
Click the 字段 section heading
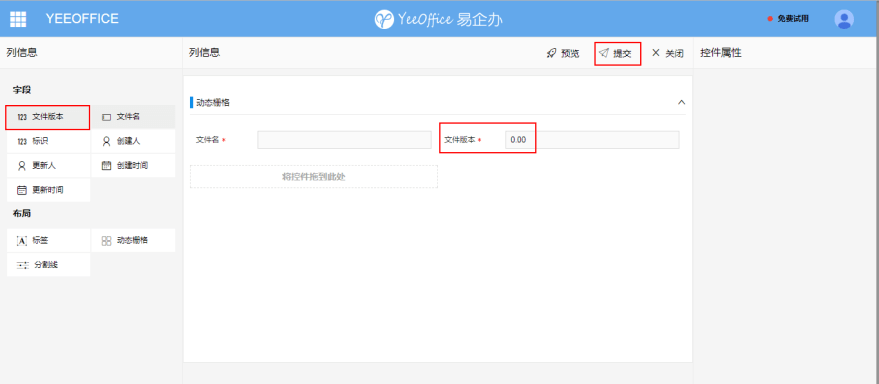22,90
